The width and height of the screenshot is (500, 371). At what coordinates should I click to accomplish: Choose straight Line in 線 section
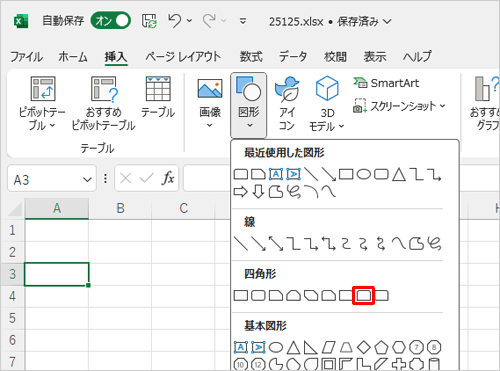pos(241,244)
